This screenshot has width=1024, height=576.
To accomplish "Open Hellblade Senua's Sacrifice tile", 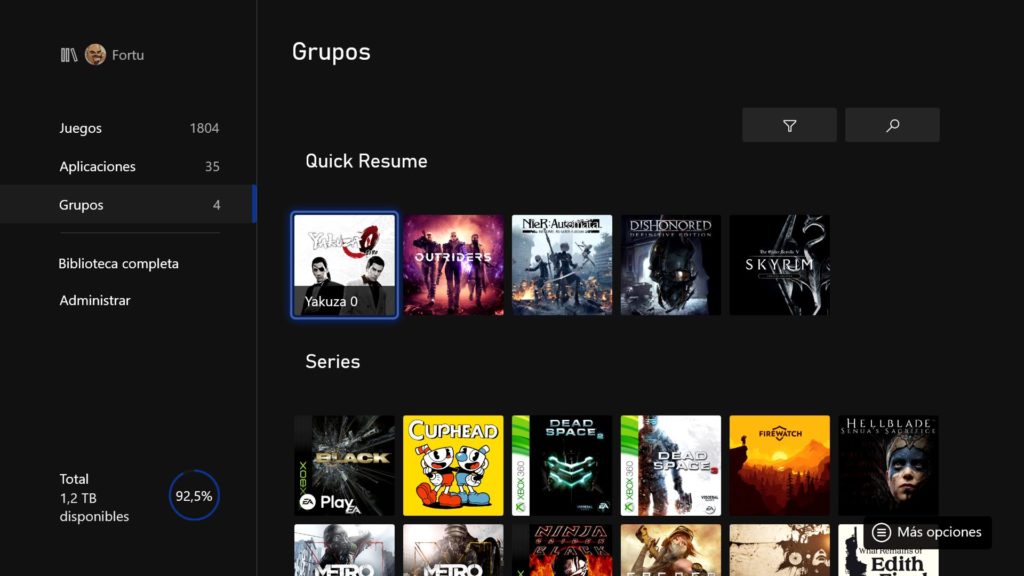I will (888, 466).
